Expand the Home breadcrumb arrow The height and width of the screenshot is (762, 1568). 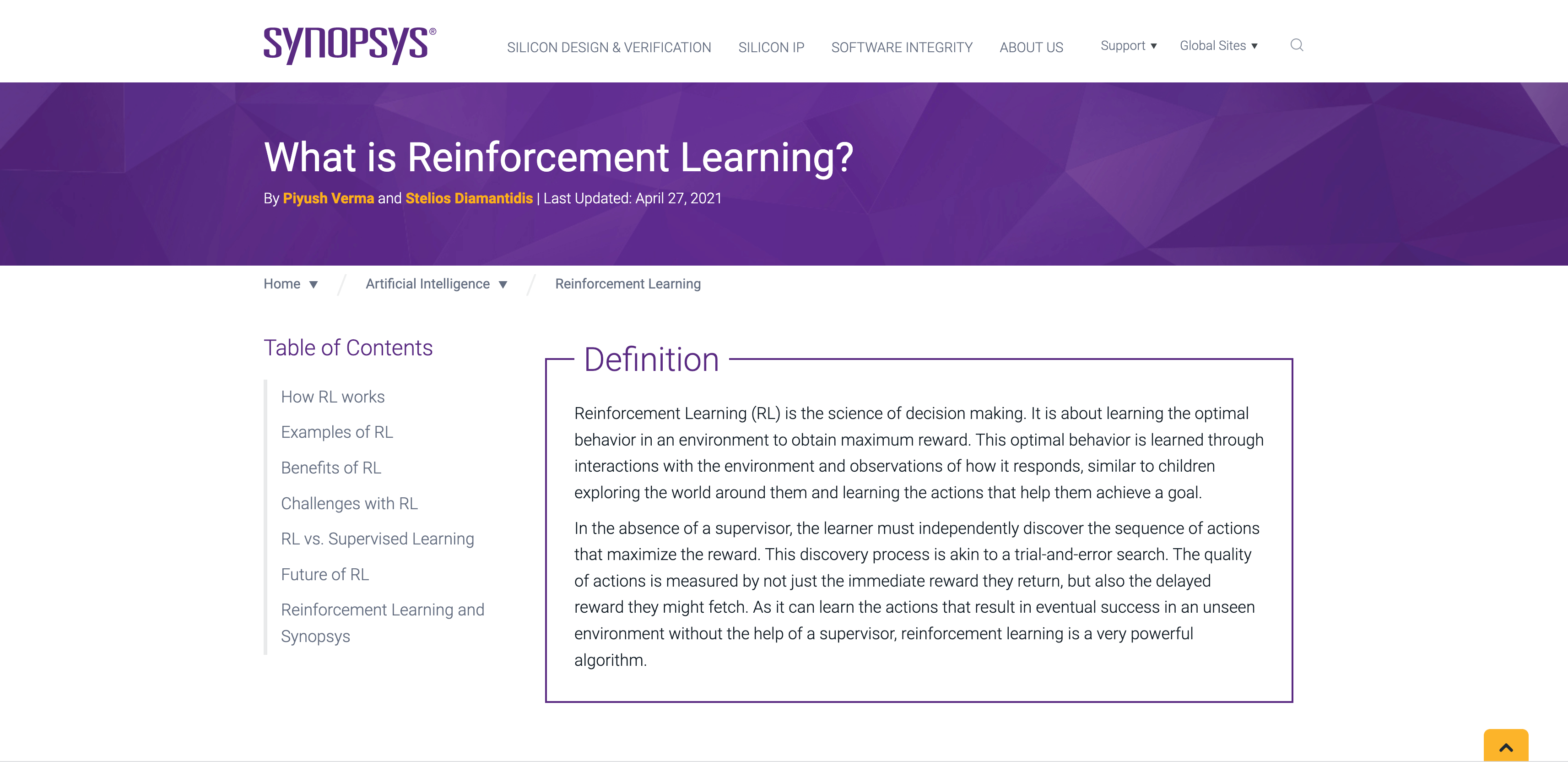click(314, 284)
